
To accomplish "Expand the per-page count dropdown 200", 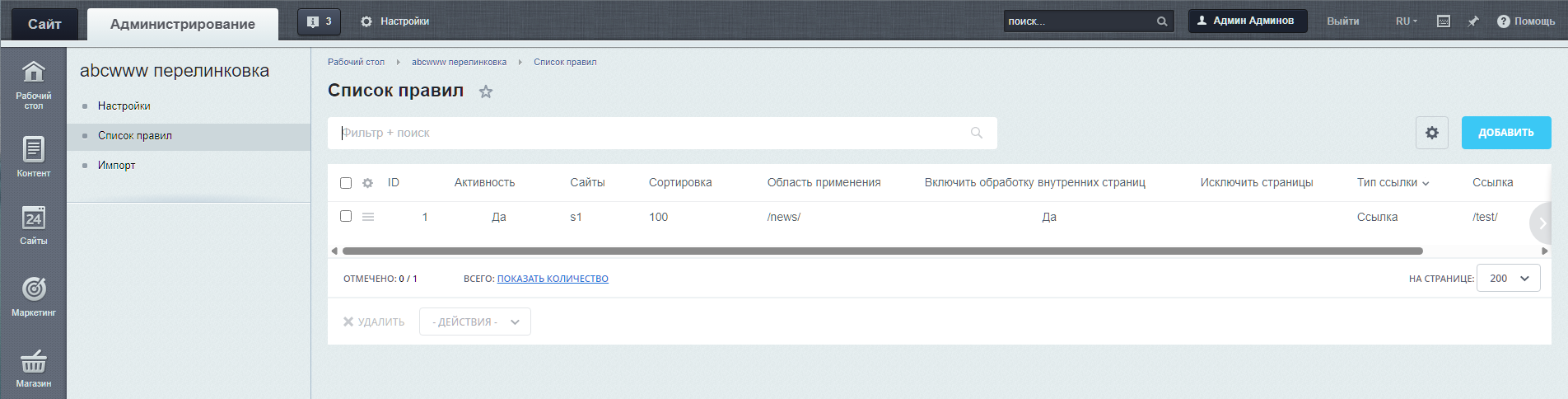I will (1508, 279).
